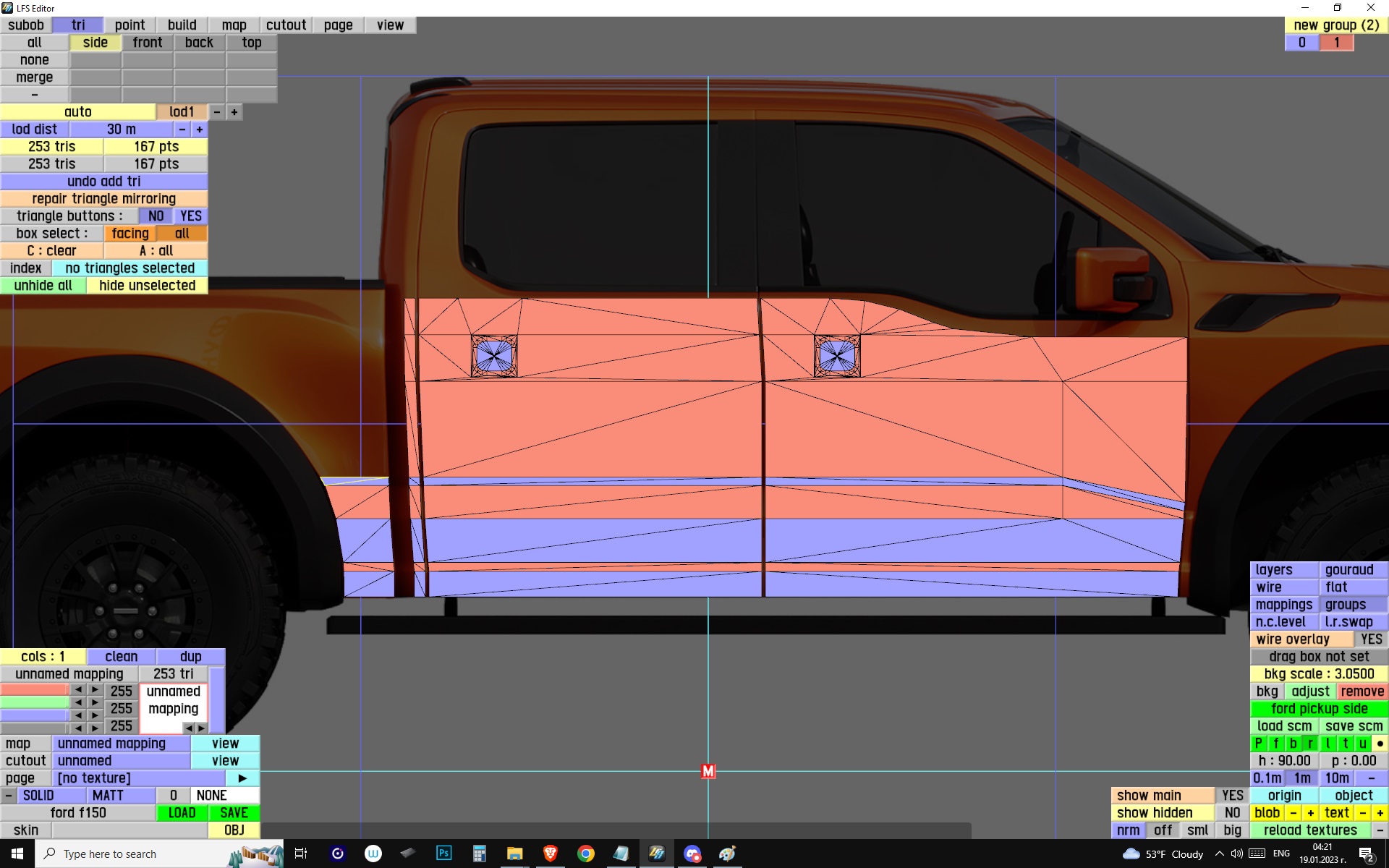Click the green color channel bar
Image resolution: width=1389 pixels, height=868 pixels.
click(34, 702)
